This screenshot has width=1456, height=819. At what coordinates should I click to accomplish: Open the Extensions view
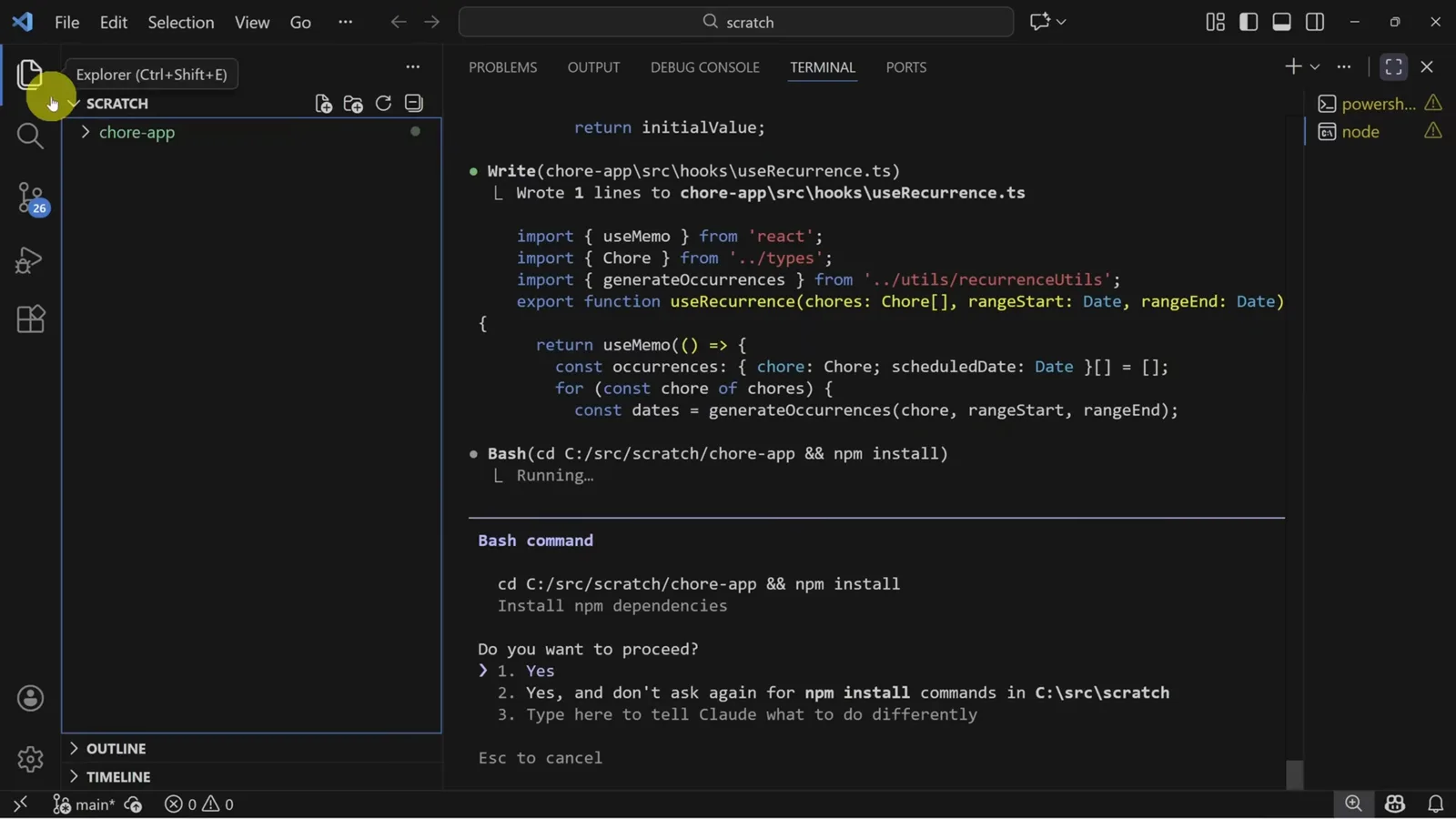[x=30, y=319]
